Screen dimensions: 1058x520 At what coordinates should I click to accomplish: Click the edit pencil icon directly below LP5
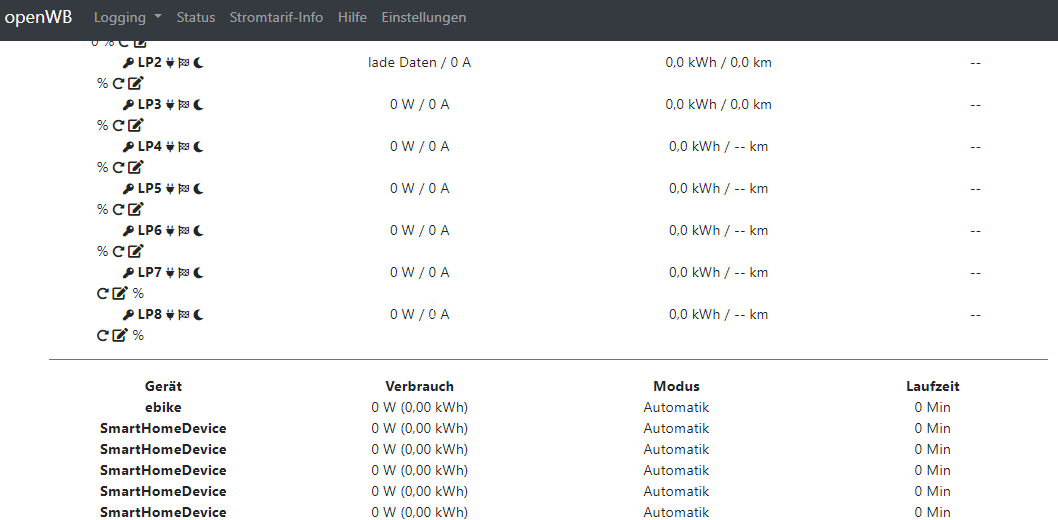(x=136, y=210)
